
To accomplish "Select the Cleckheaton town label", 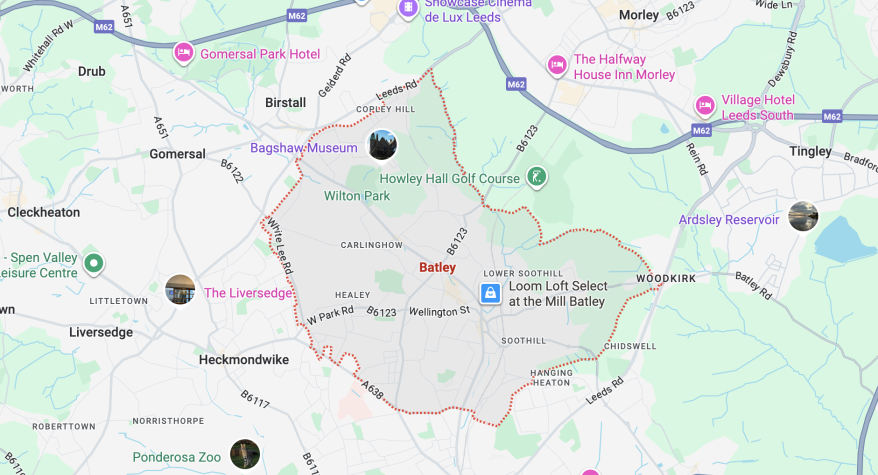I will 44,212.
